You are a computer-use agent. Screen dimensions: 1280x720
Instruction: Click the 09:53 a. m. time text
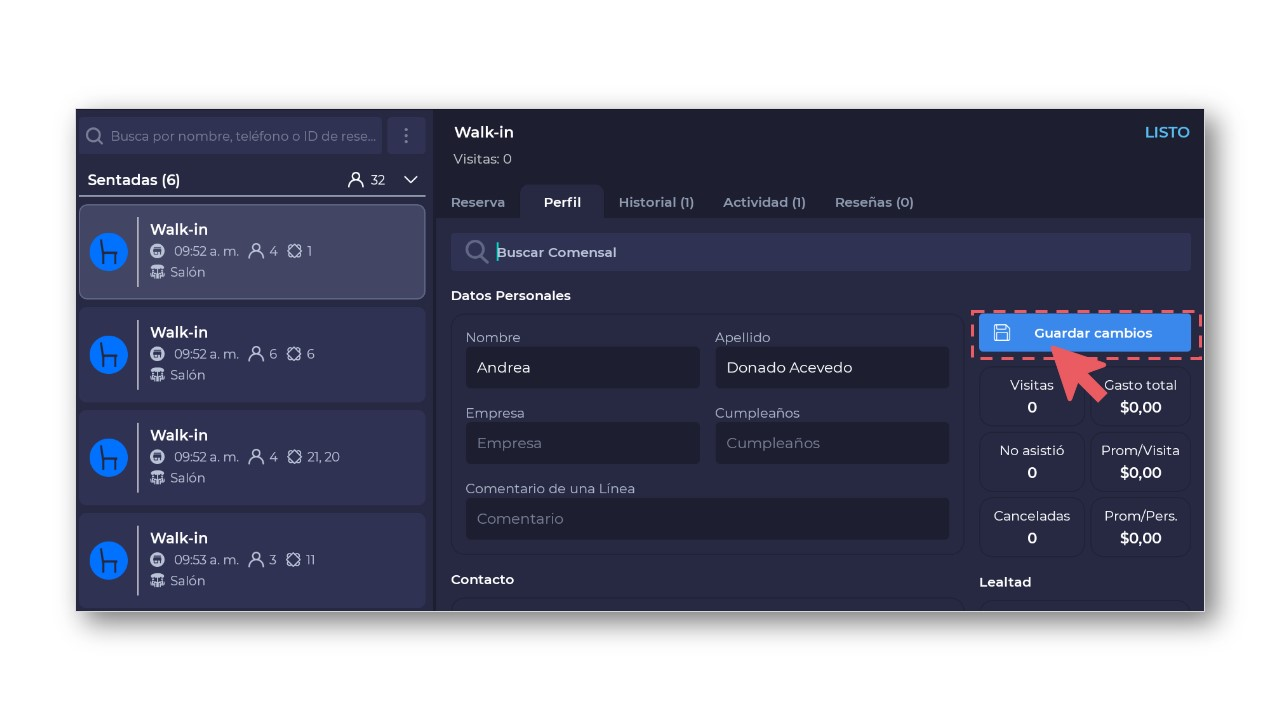[x=206, y=560]
